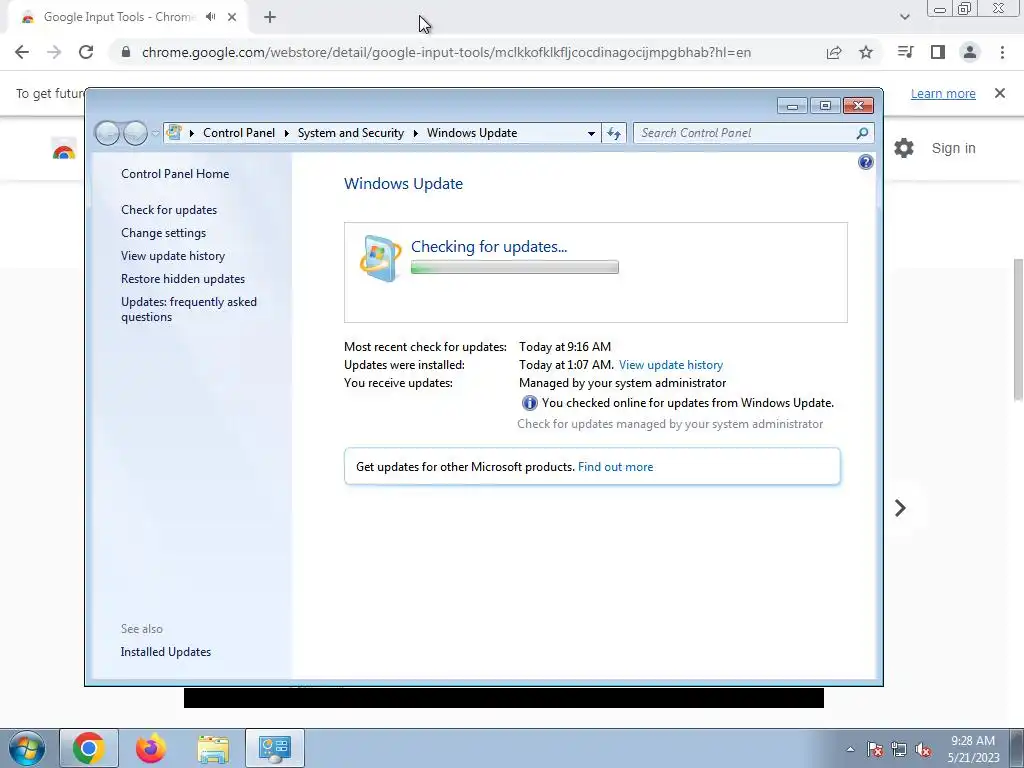Click the padlock site info icon
The height and width of the screenshot is (768, 1024).
[126, 52]
